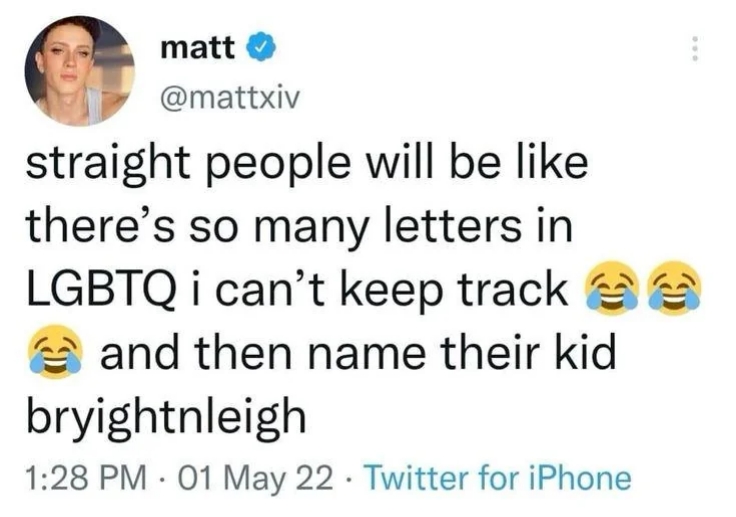Viewport: 736px width, 517px height.
Task: Click the '01 May 22' date
Action: click(x=251, y=478)
